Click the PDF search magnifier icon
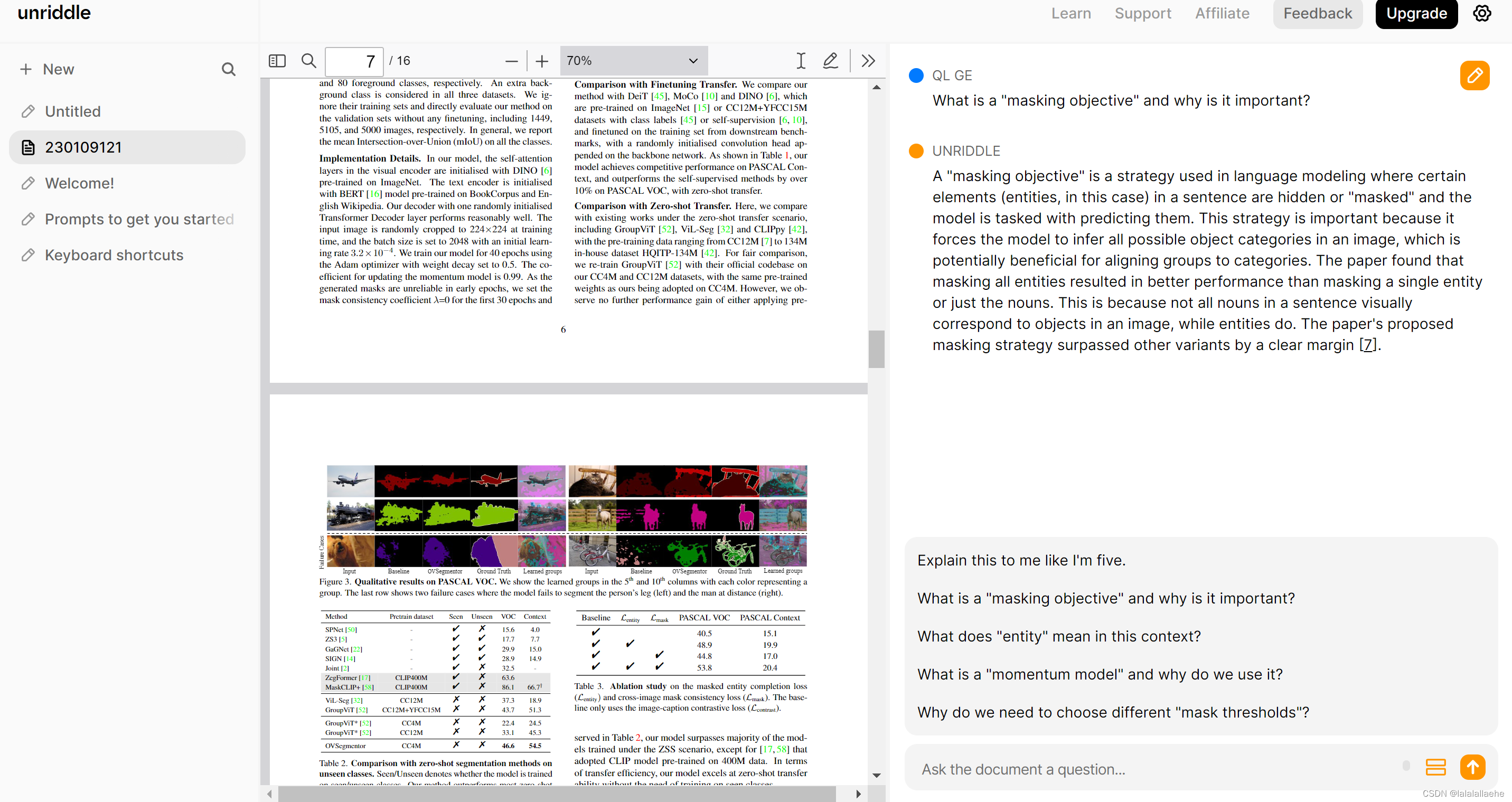 pos(309,60)
